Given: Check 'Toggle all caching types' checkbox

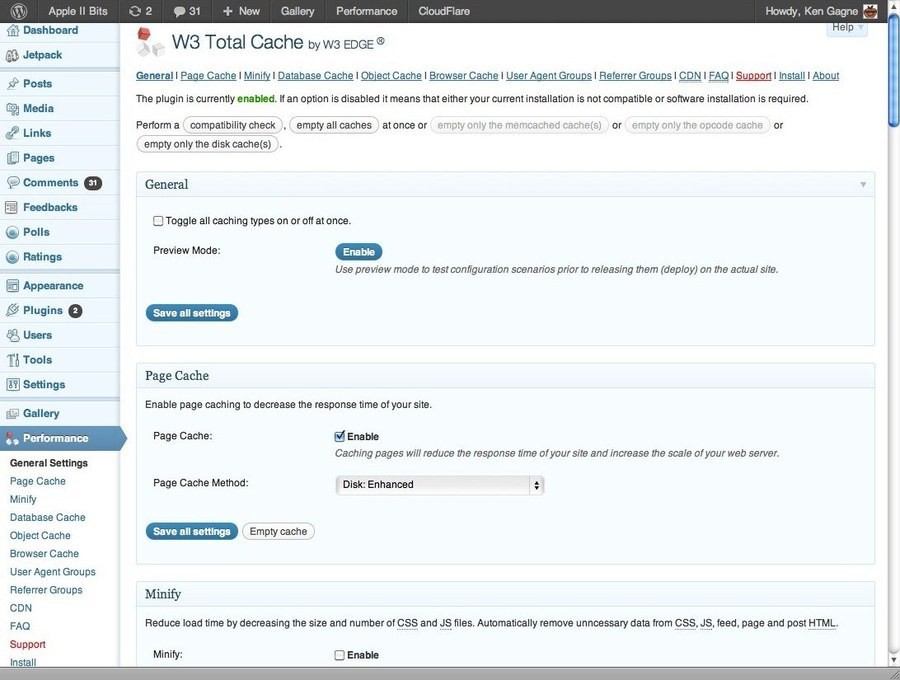Looking at the screenshot, I should point(158,221).
